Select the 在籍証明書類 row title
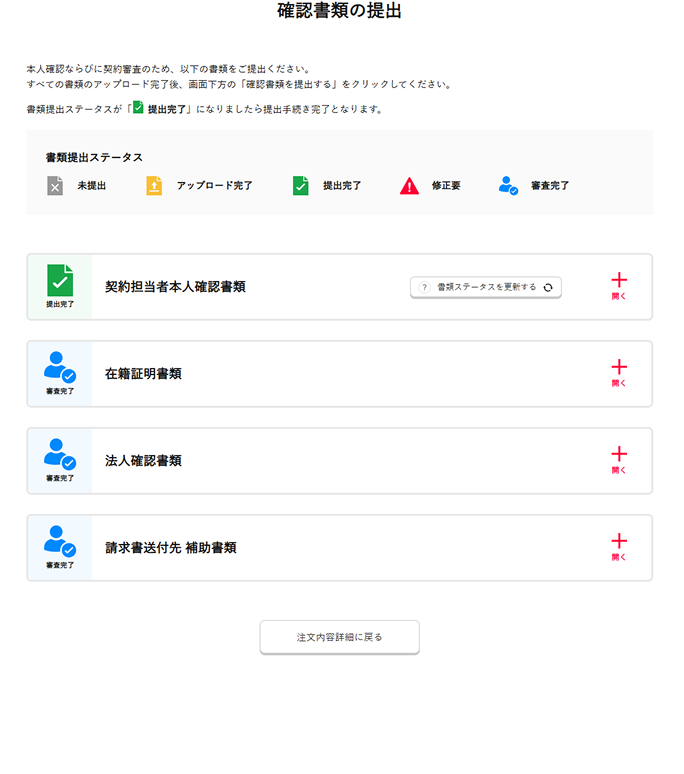The image size is (684, 774). click(x=143, y=374)
